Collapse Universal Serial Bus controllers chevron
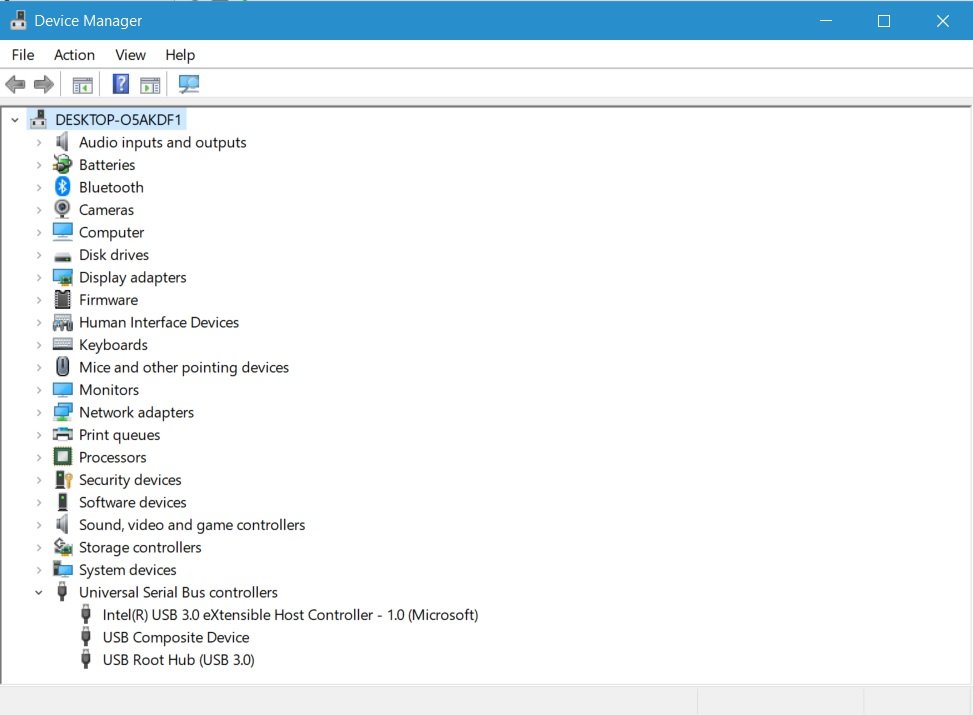Screen dimensions: 973x715 pos(38,593)
